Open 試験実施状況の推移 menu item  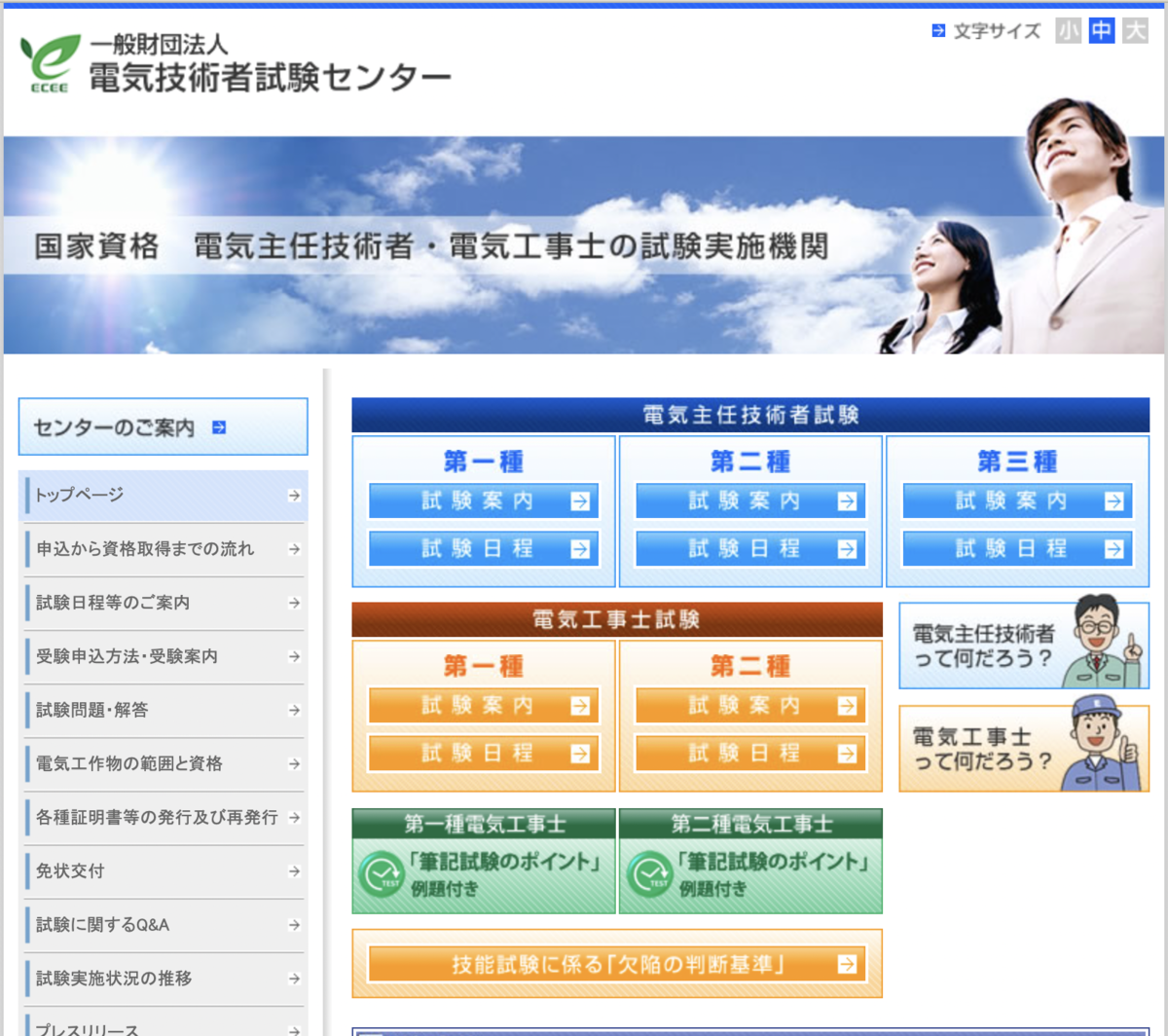[164, 978]
